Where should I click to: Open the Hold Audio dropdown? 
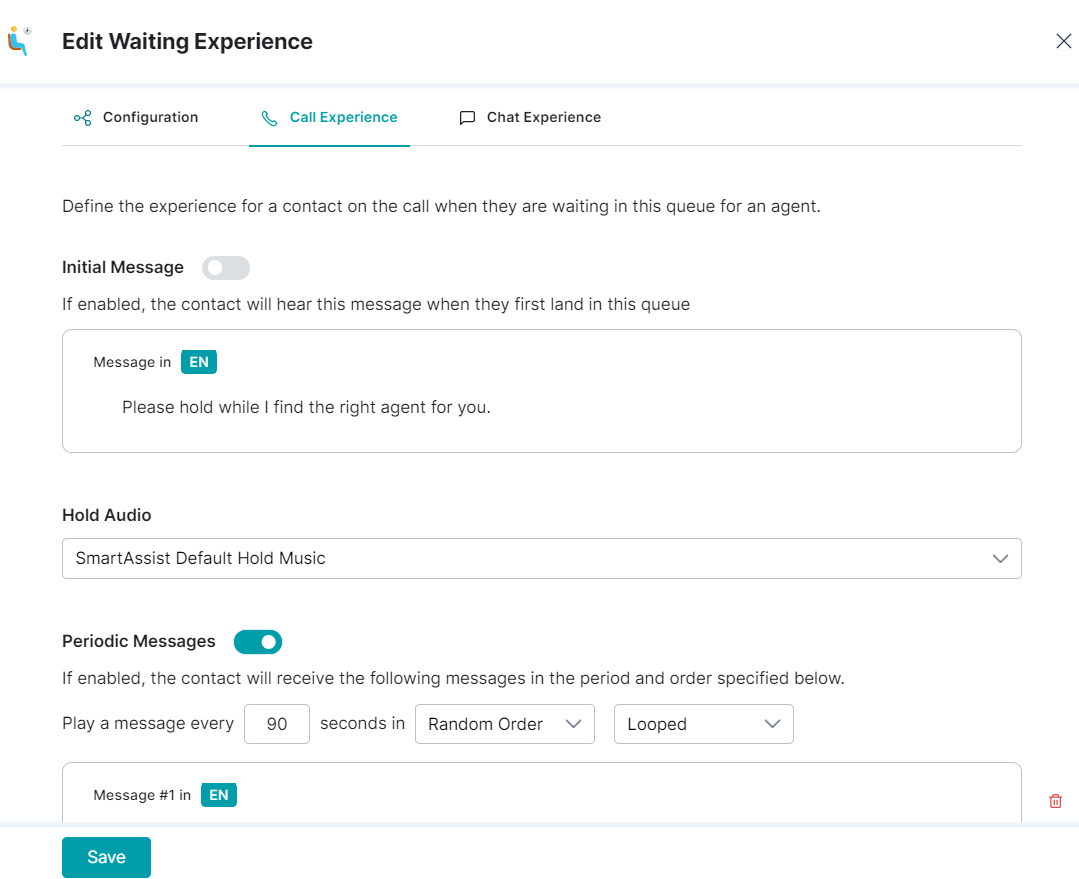(x=542, y=558)
